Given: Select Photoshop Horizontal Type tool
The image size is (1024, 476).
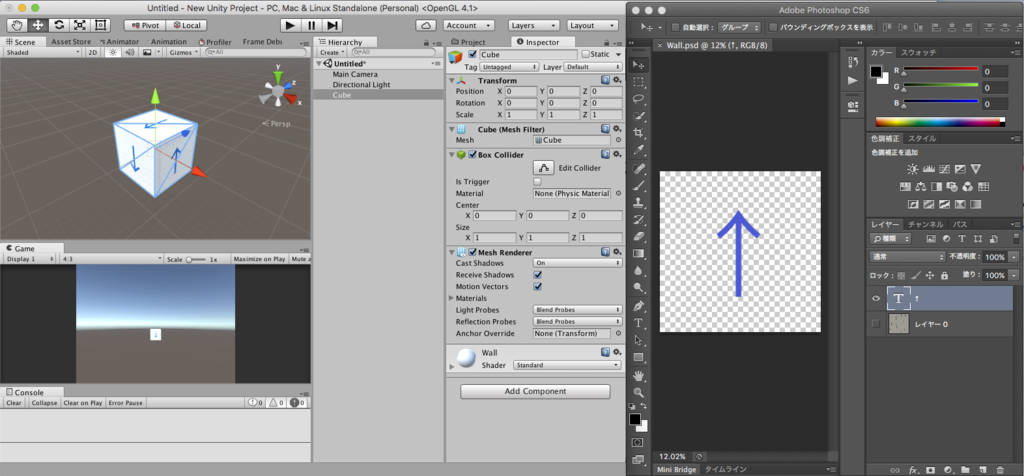Looking at the screenshot, I should coord(639,323).
